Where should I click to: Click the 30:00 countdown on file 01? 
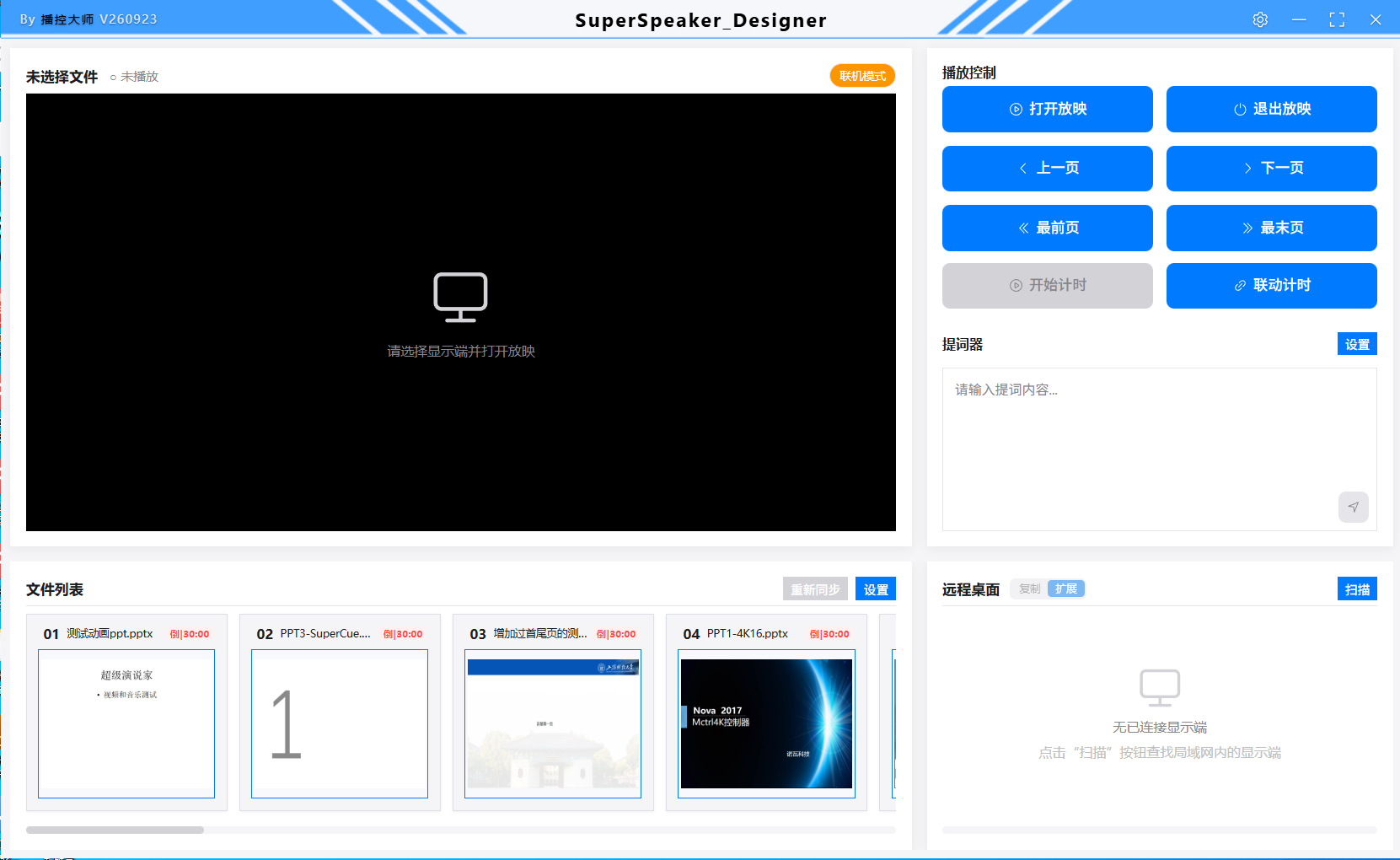pyautogui.click(x=190, y=634)
